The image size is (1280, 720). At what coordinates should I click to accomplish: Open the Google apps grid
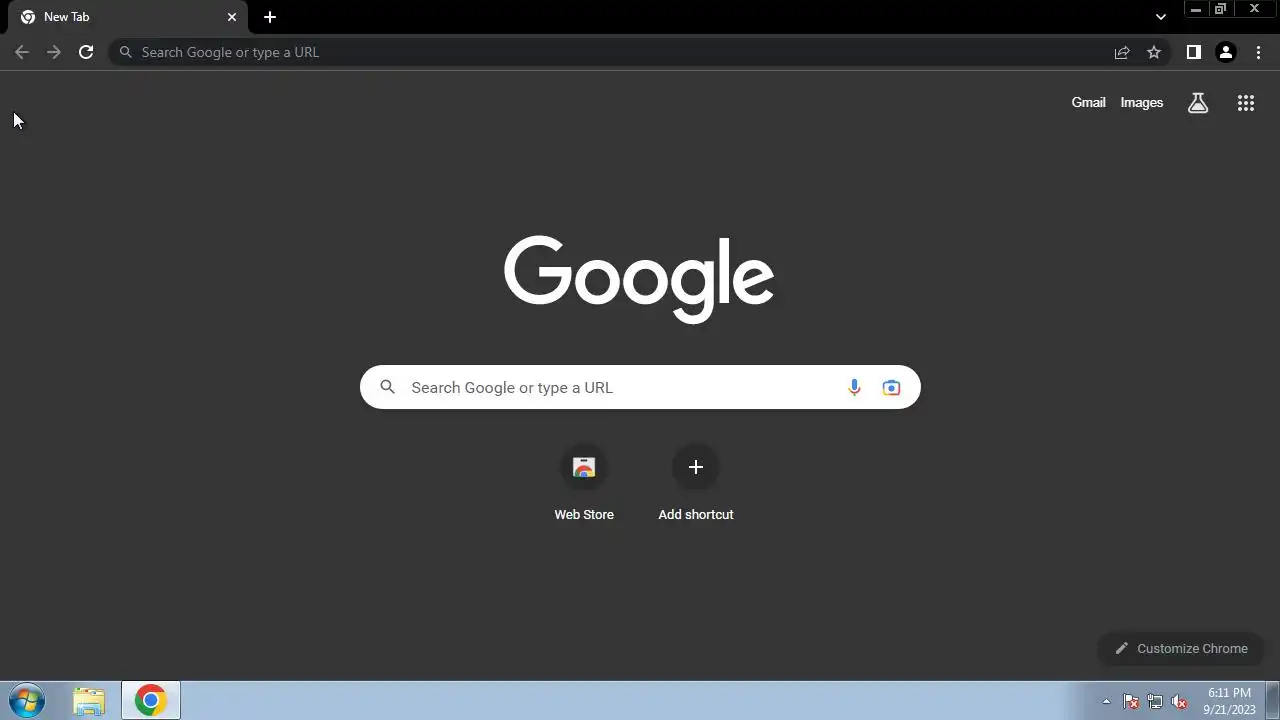[1246, 102]
